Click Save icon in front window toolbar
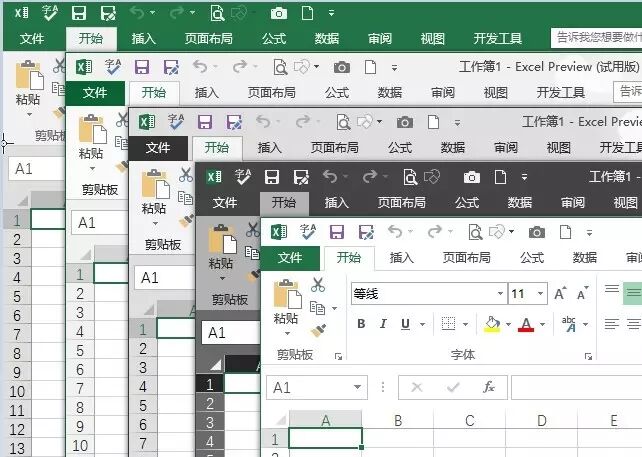Viewport: 642px width, 457px height. click(337, 232)
